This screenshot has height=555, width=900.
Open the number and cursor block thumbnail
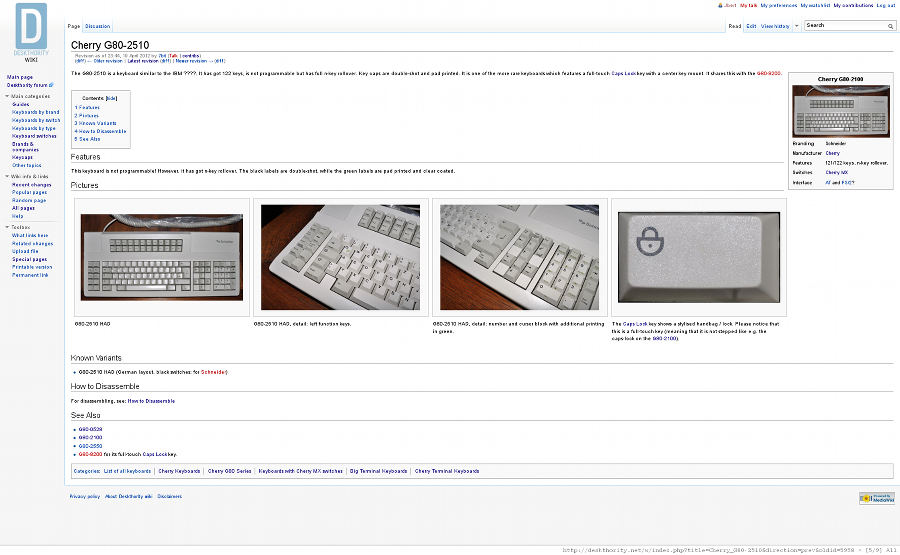coord(519,257)
